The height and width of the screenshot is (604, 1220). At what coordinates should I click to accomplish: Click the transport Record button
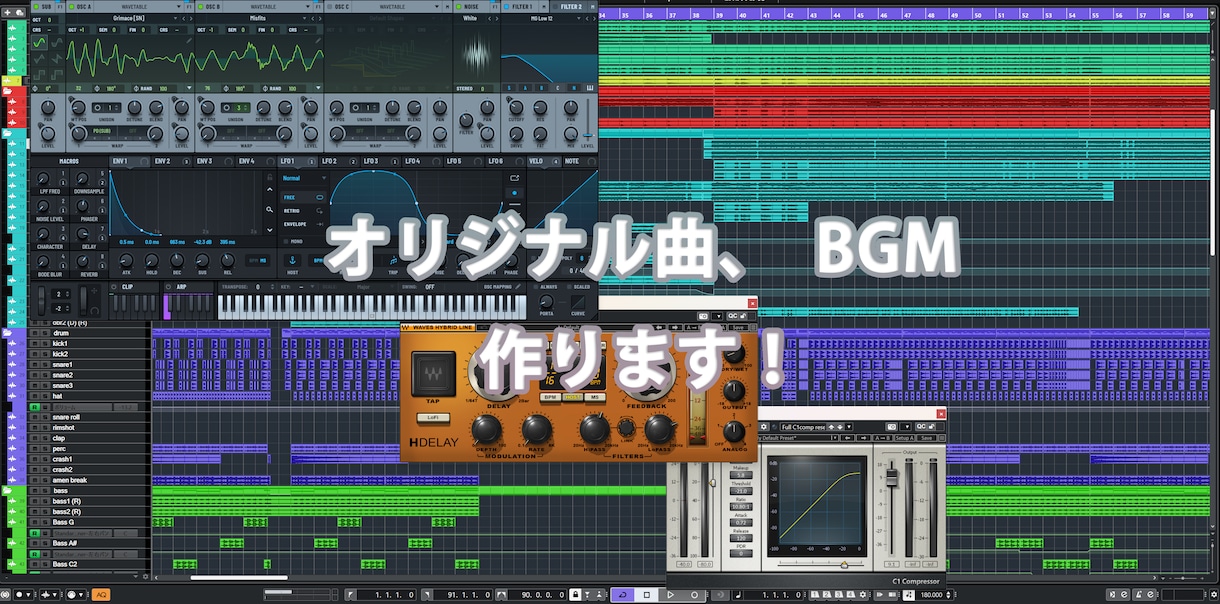coord(694,594)
